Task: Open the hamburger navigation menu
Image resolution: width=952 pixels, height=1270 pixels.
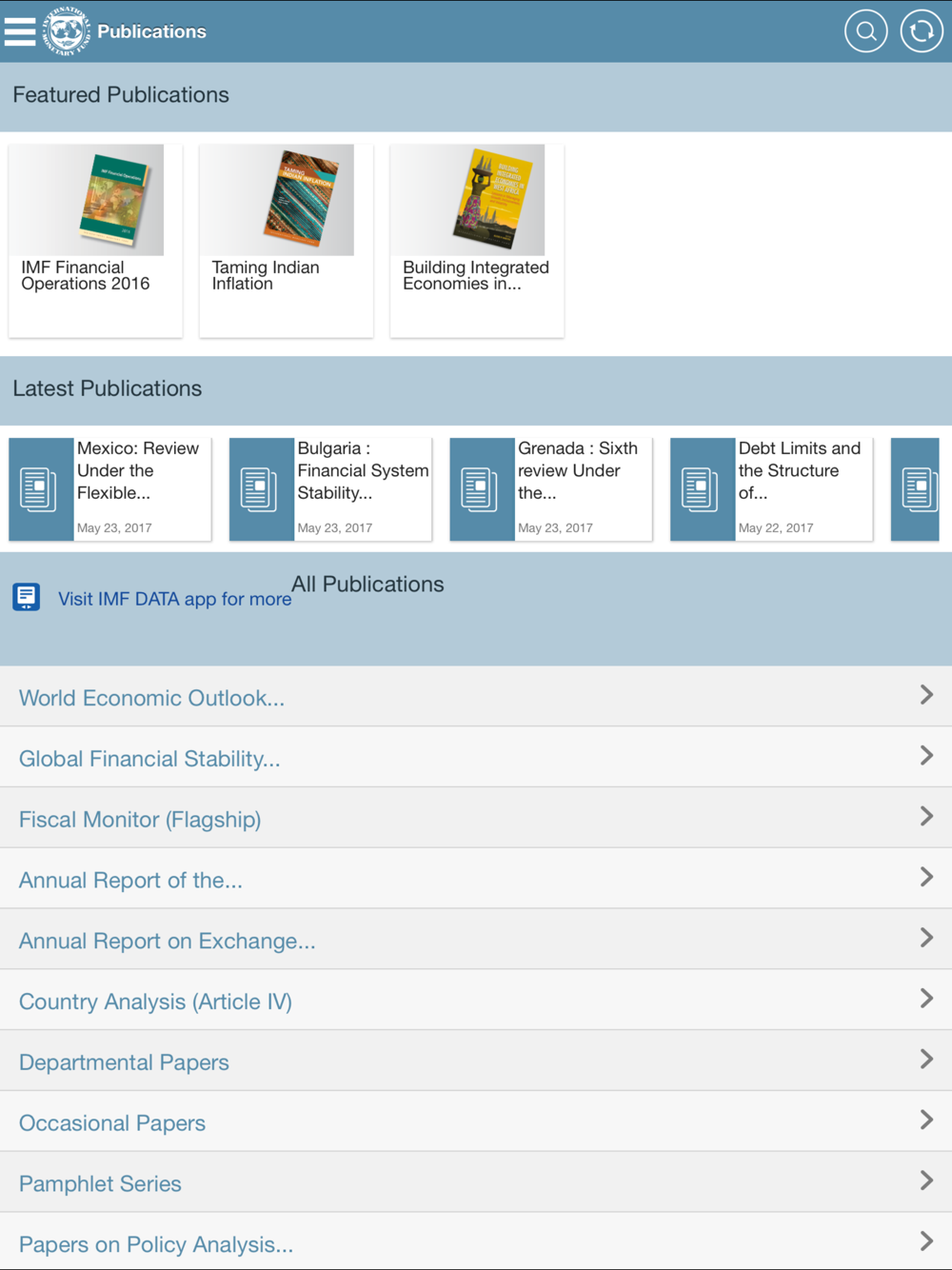Action: coord(20,31)
